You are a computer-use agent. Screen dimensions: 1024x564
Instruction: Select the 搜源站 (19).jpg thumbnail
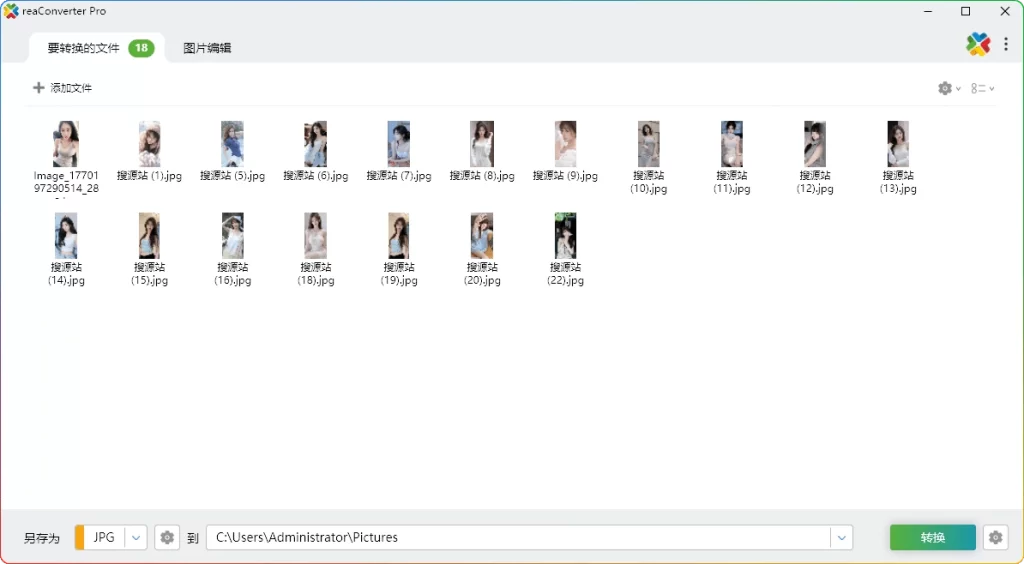point(399,236)
